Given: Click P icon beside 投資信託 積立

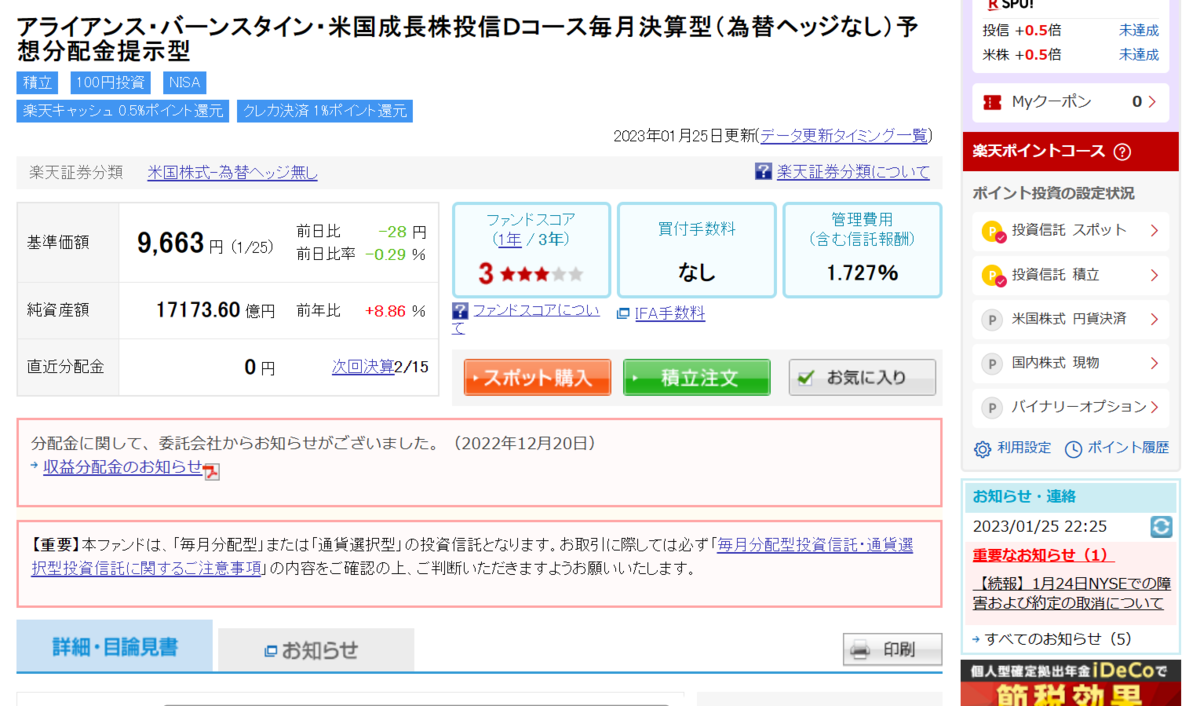Looking at the screenshot, I should click(x=993, y=275).
